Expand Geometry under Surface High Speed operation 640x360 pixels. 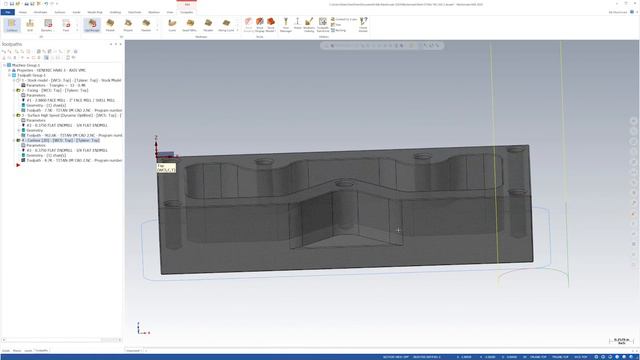click(x=19, y=130)
